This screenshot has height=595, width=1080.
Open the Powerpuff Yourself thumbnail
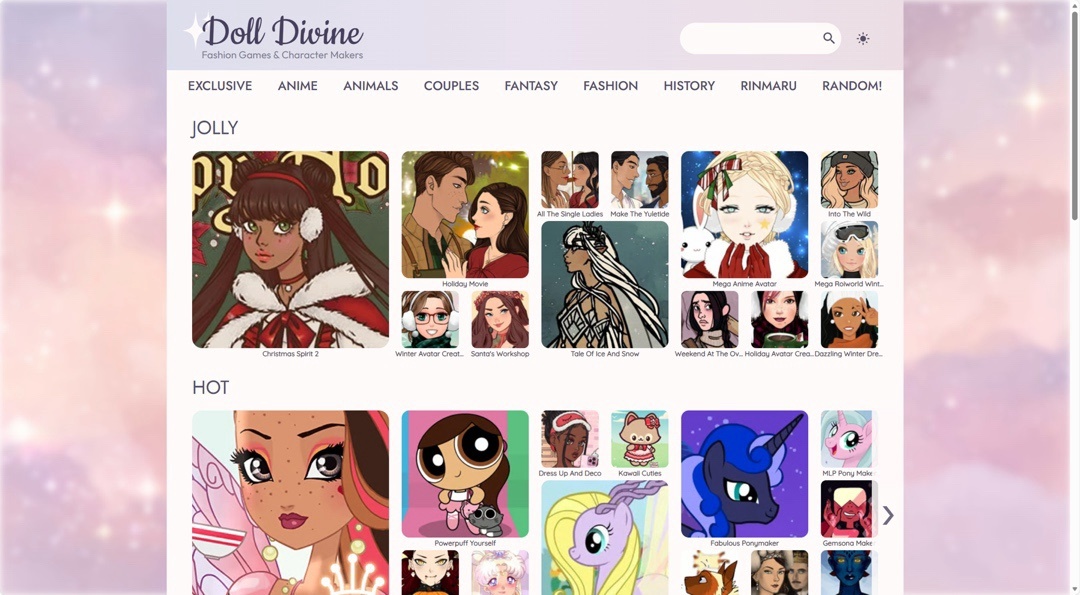(465, 474)
